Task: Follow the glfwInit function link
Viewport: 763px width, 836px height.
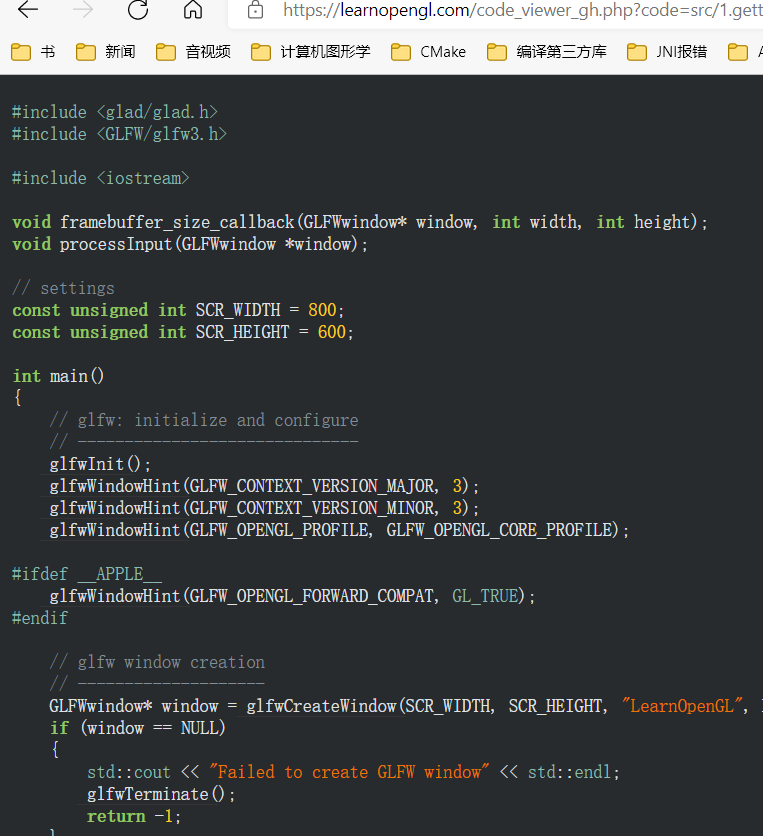Action: [86, 464]
